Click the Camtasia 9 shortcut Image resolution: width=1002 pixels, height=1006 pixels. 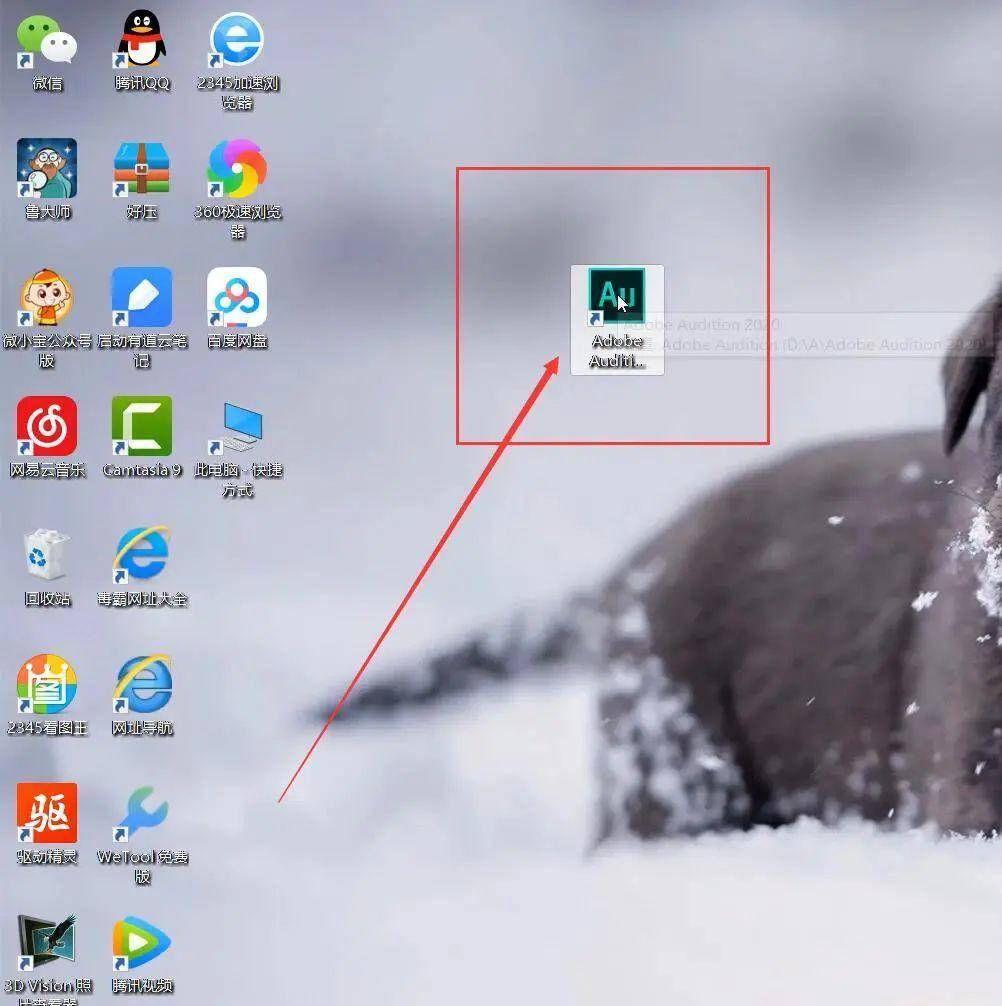(x=142, y=427)
